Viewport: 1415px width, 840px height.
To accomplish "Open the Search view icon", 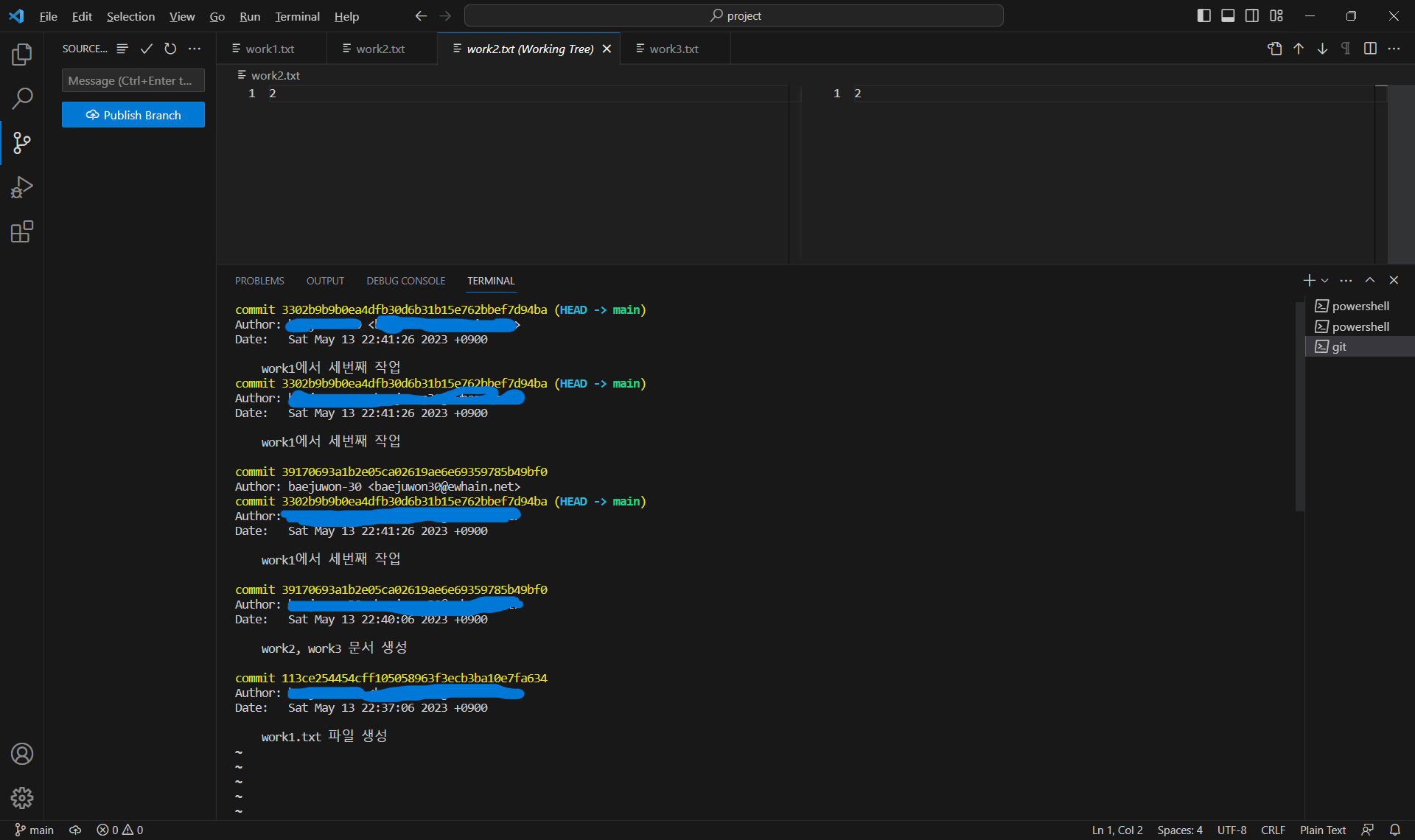I will [x=22, y=98].
